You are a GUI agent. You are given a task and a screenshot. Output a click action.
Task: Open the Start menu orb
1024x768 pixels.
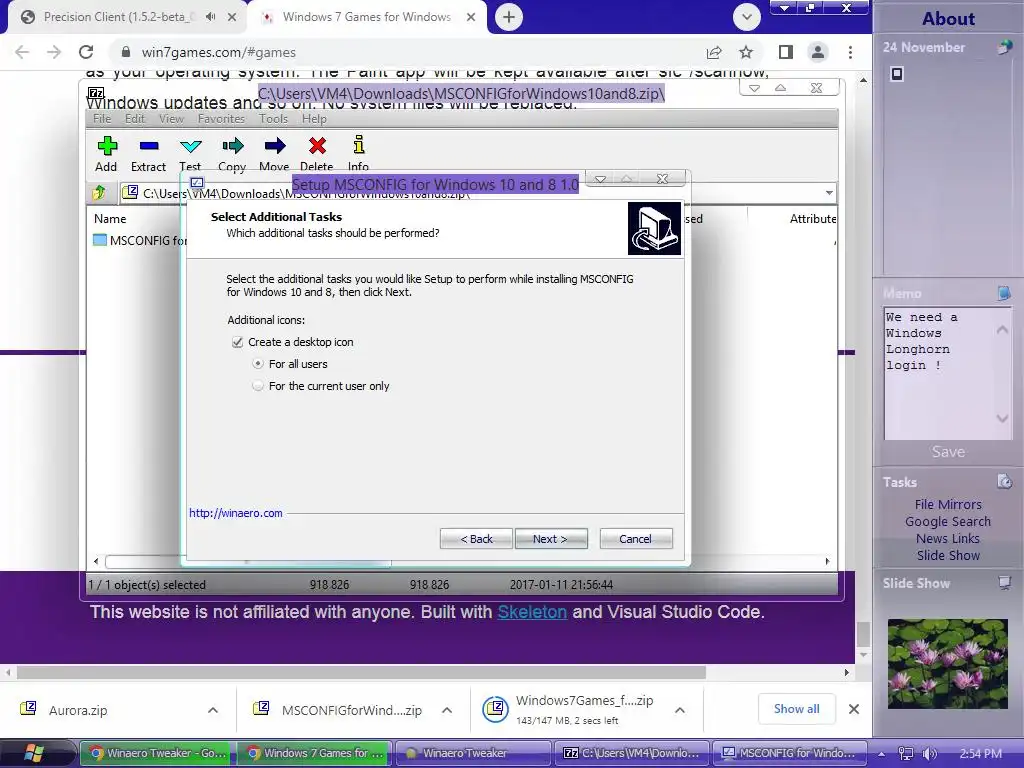pyautogui.click(x=33, y=752)
